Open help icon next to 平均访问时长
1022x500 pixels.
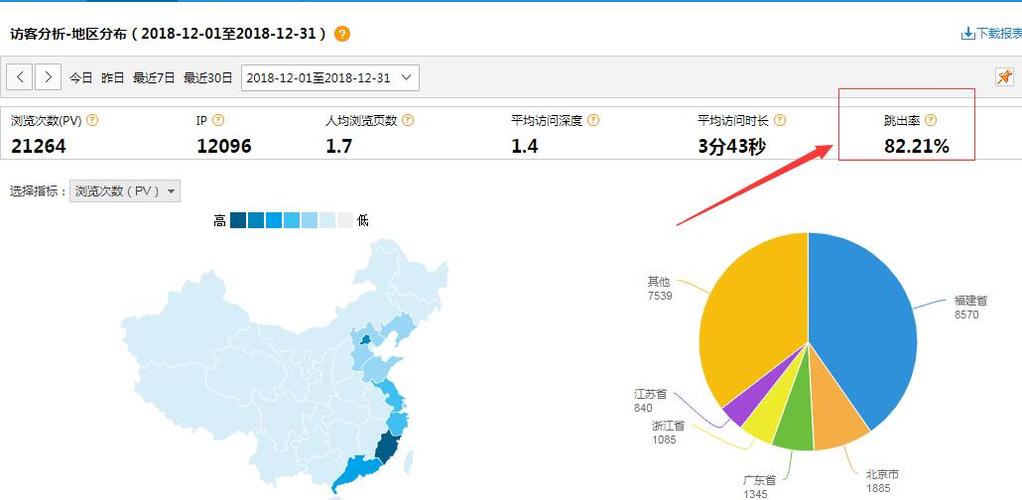tap(780, 121)
